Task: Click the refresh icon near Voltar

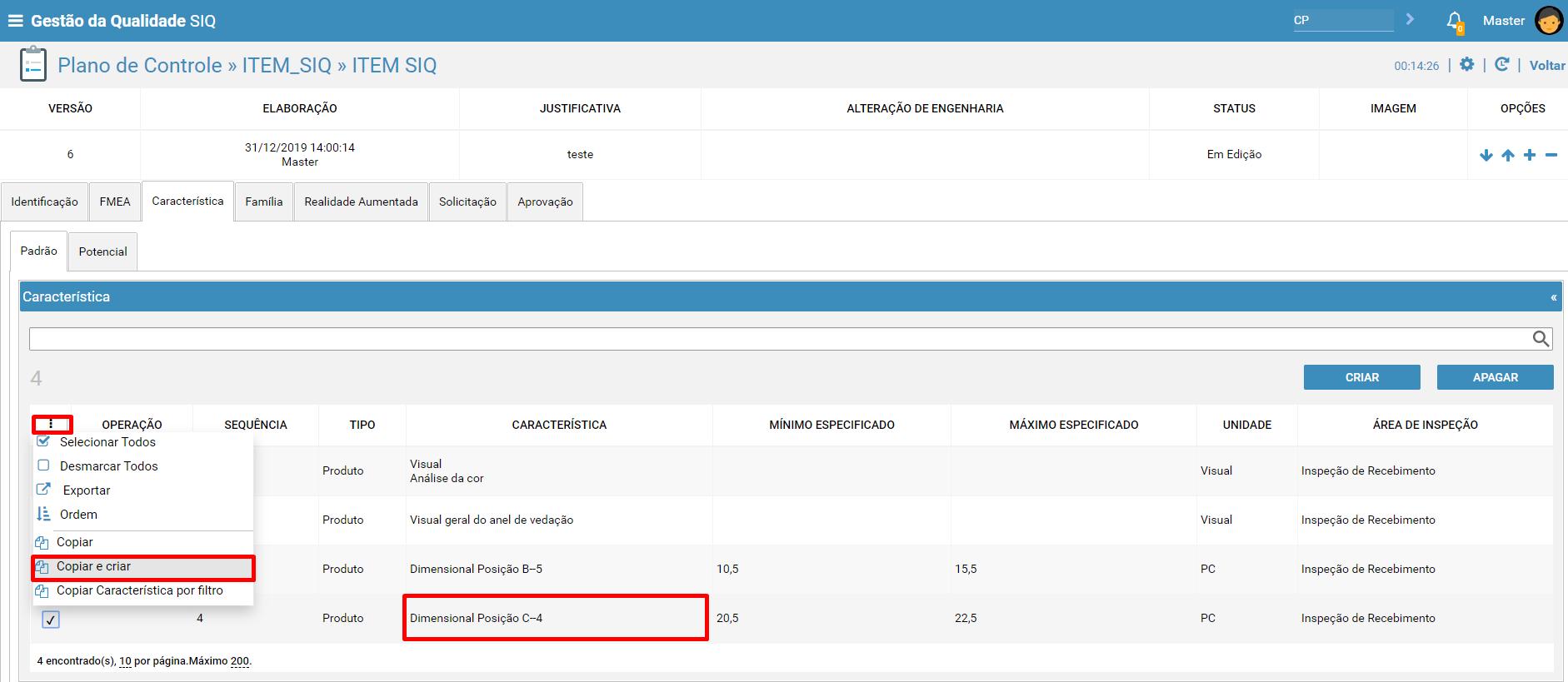Action: 1501,65
